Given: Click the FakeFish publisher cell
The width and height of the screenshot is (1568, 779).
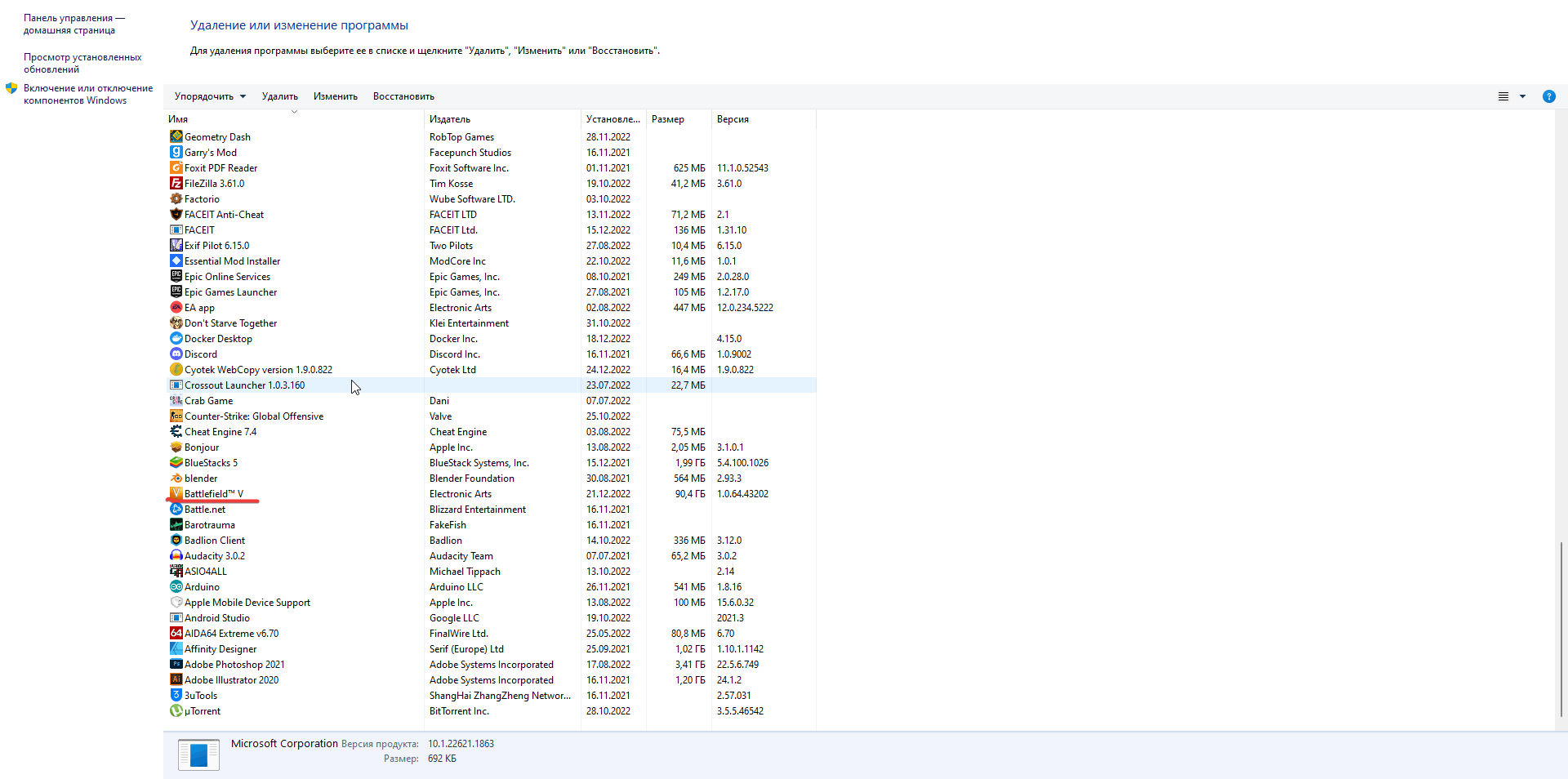Looking at the screenshot, I should click(x=448, y=525).
